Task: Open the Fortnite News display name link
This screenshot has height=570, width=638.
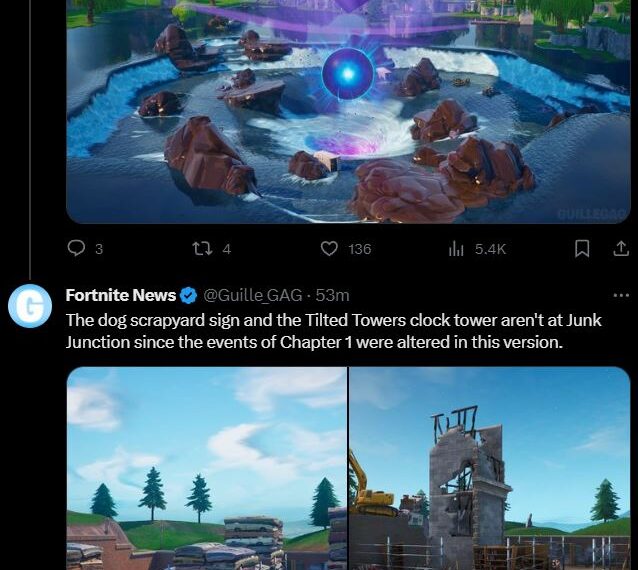Action: (120, 295)
